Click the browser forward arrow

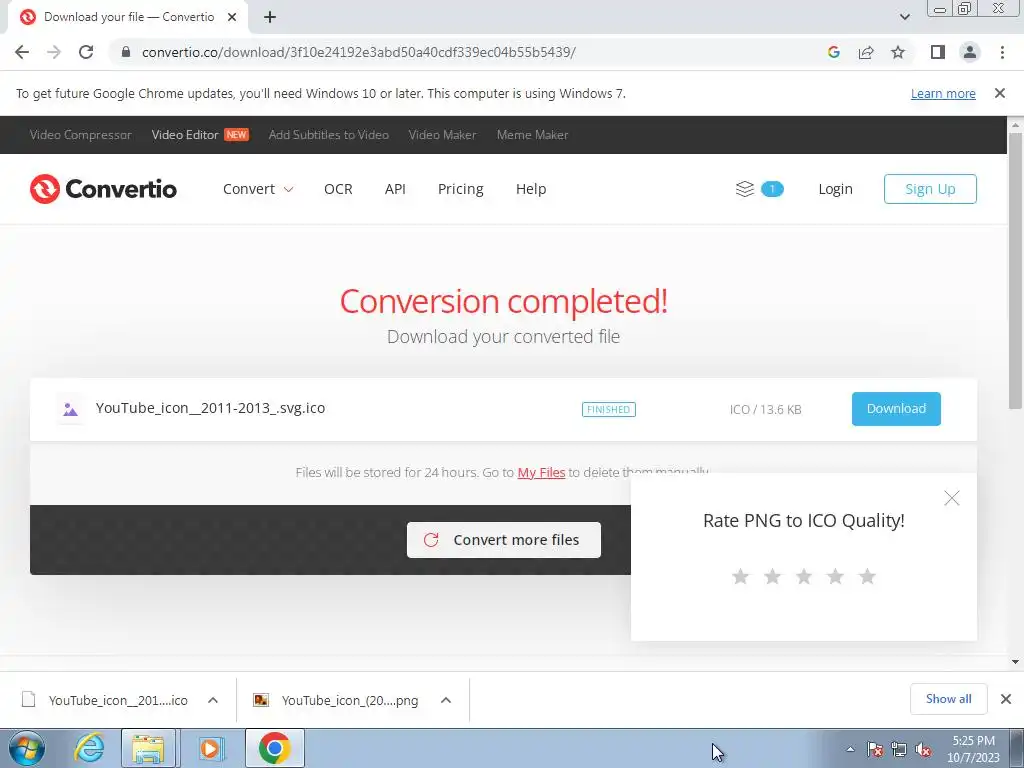[54, 52]
